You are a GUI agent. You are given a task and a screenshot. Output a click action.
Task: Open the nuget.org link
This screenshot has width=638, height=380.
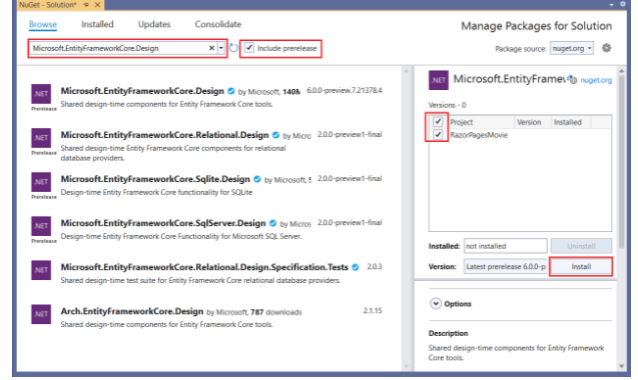[x=596, y=80]
